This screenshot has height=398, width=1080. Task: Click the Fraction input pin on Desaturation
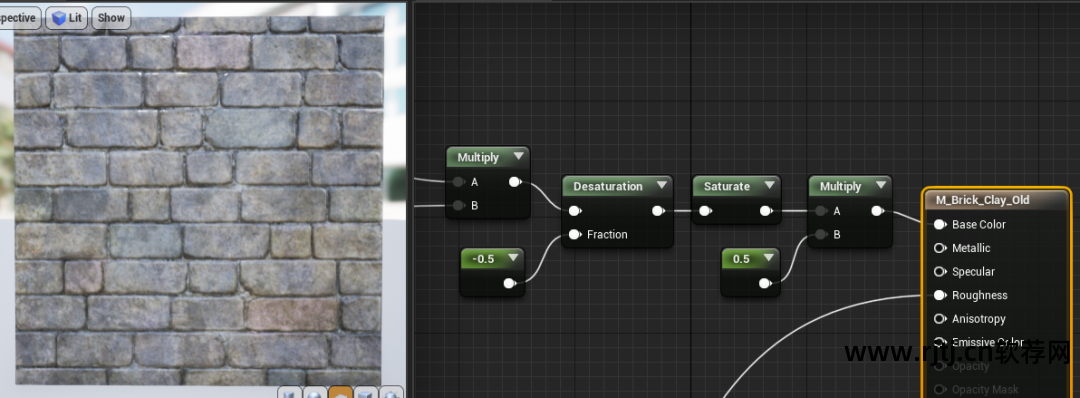tap(575, 235)
